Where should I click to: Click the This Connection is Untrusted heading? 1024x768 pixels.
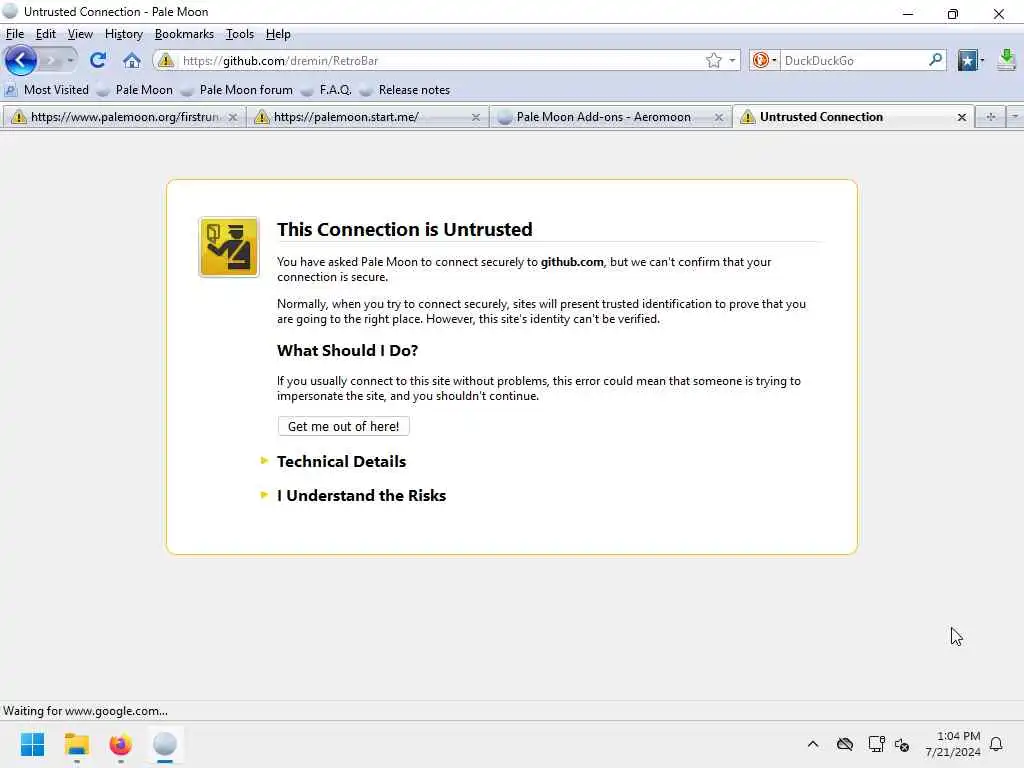click(404, 229)
